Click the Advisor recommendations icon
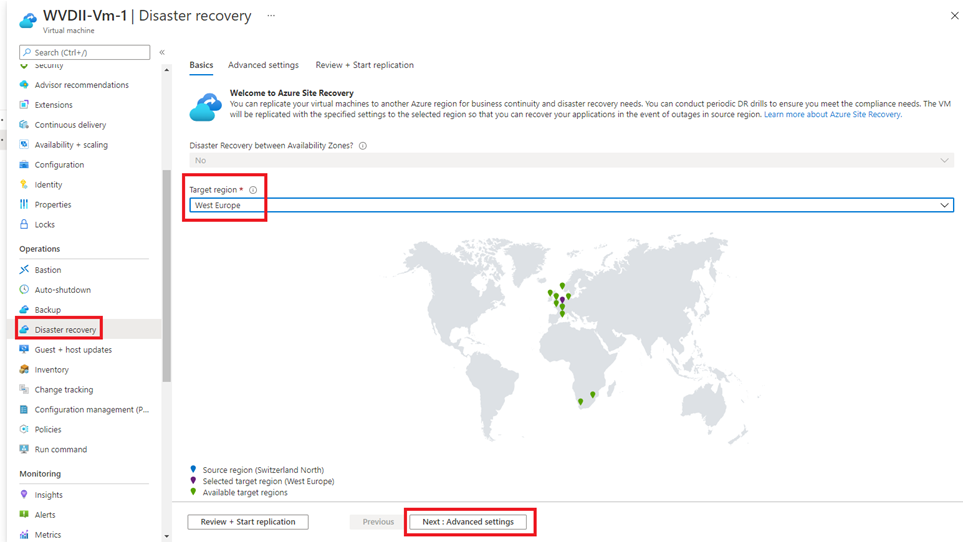 pyautogui.click(x=24, y=85)
